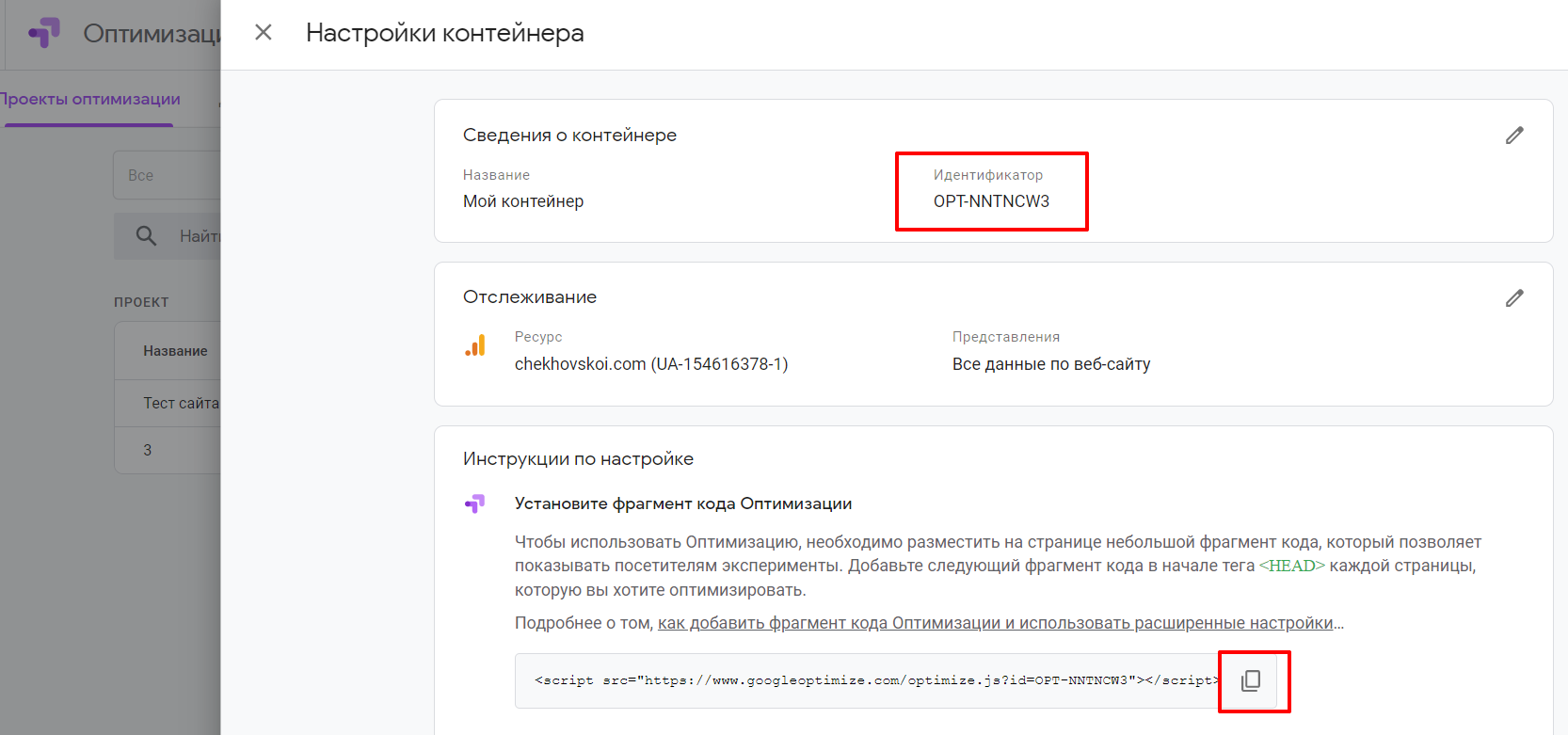This screenshot has width=1568, height=735.
Task: Open the Тест сайта project row
Action: tap(168, 403)
